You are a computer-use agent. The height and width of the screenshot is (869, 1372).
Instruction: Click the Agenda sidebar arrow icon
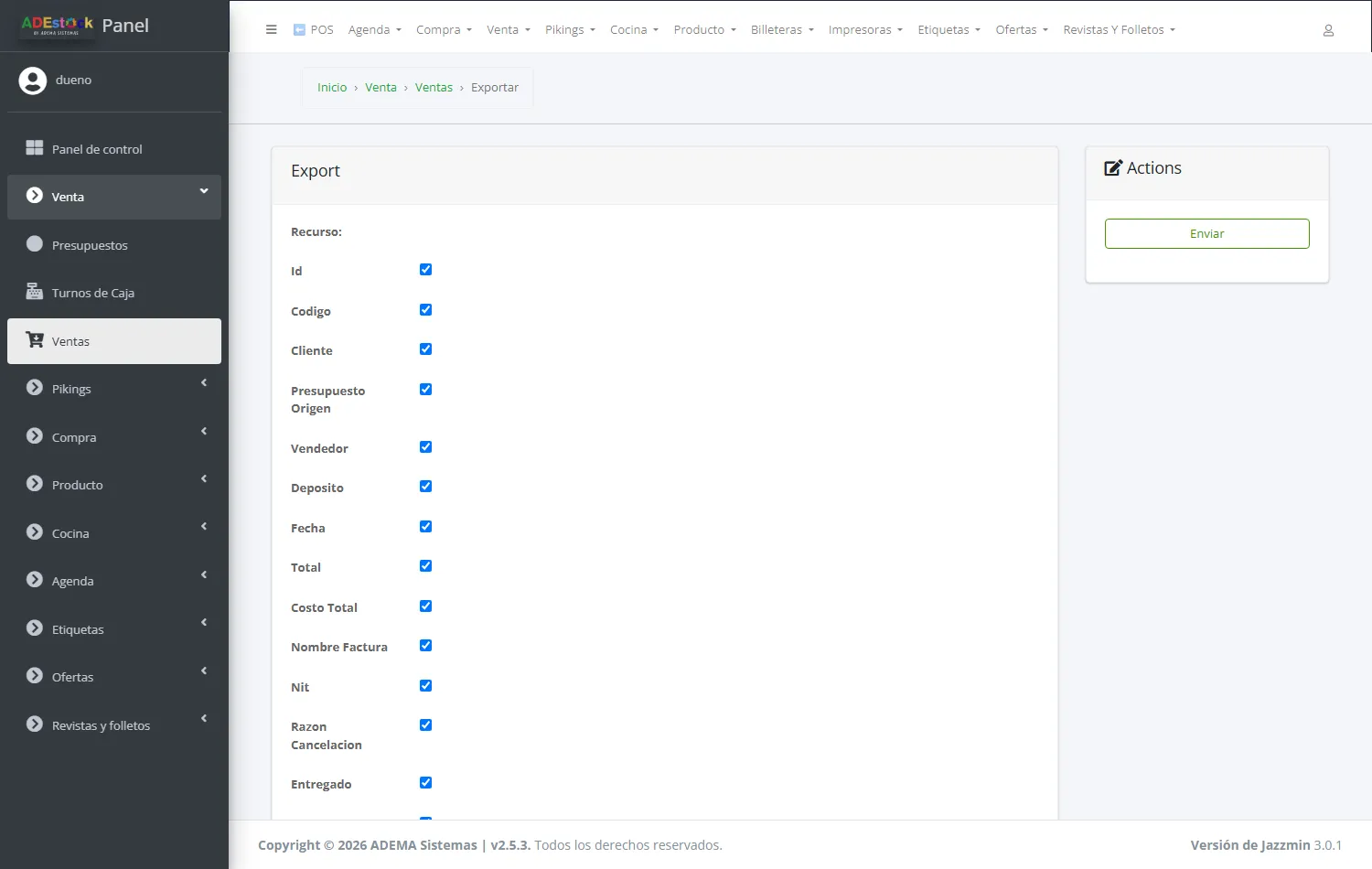pos(35,580)
